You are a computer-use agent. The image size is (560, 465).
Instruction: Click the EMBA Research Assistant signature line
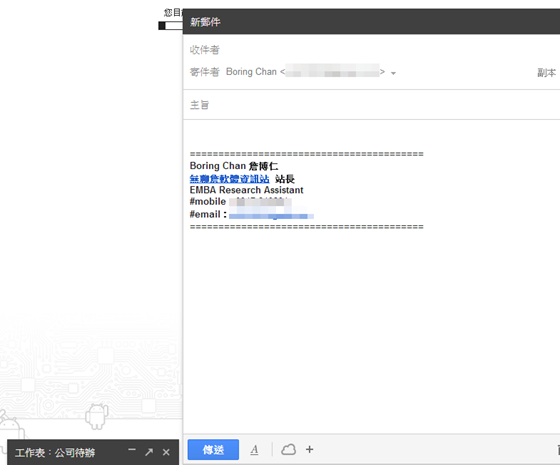pyautogui.click(x=246, y=190)
